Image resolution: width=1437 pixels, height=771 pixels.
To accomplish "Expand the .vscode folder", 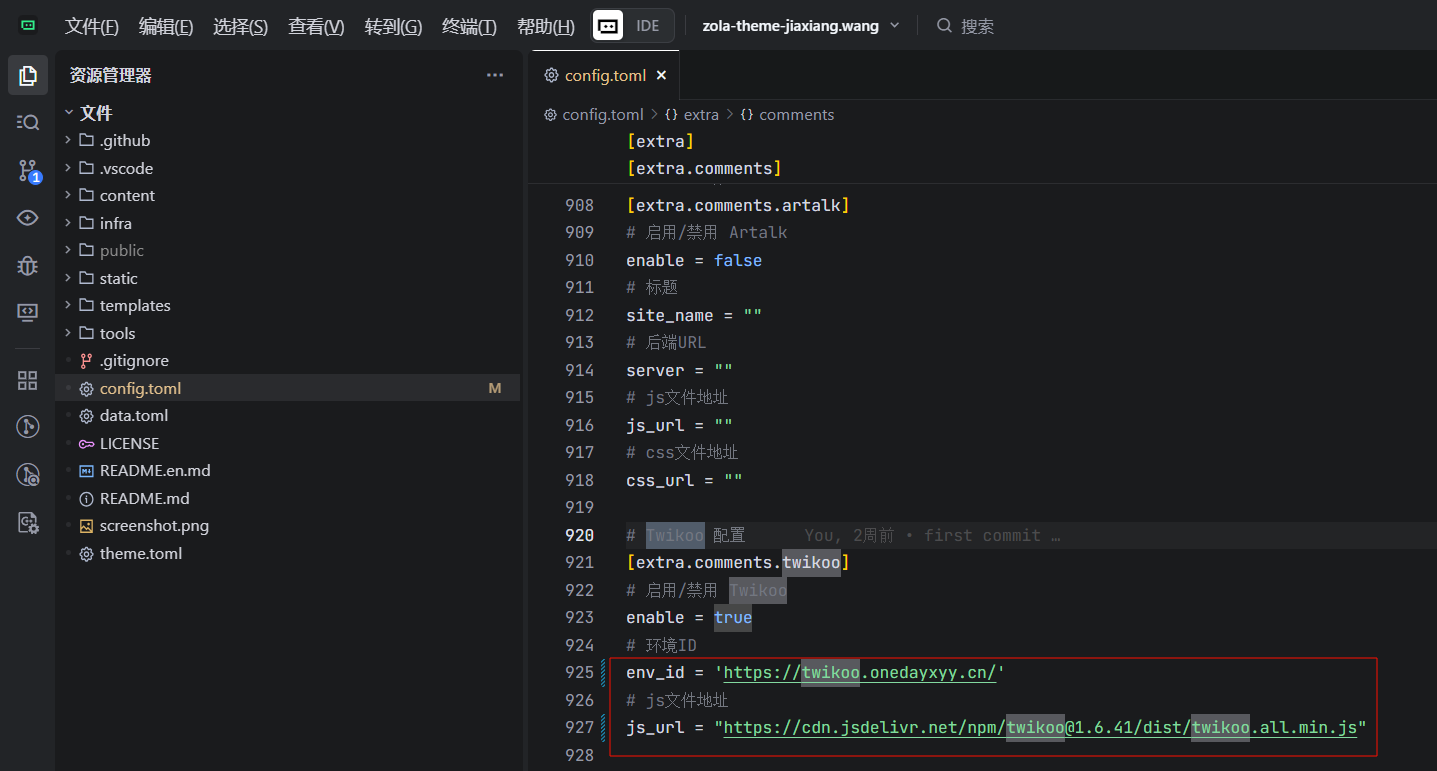I will pyautogui.click(x=68, y=168).
